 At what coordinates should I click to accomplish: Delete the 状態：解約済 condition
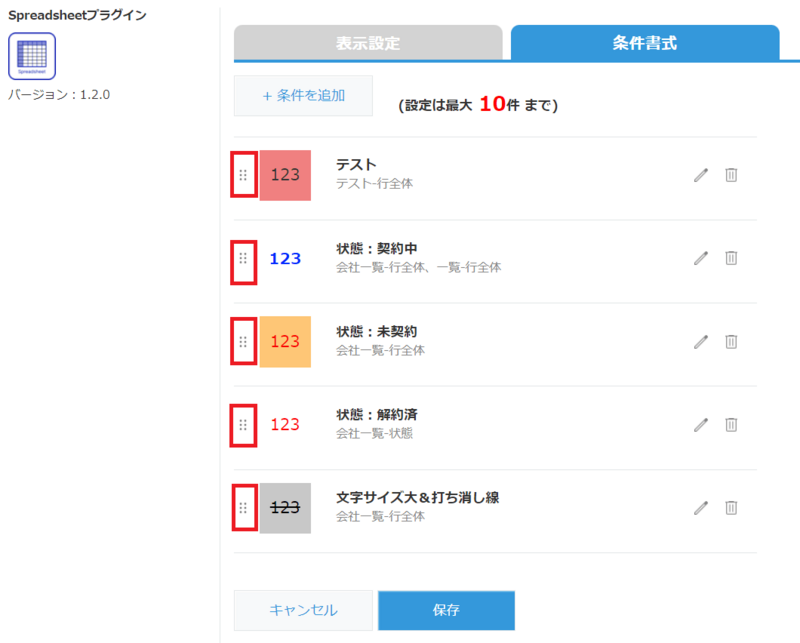tap(731, 424)
